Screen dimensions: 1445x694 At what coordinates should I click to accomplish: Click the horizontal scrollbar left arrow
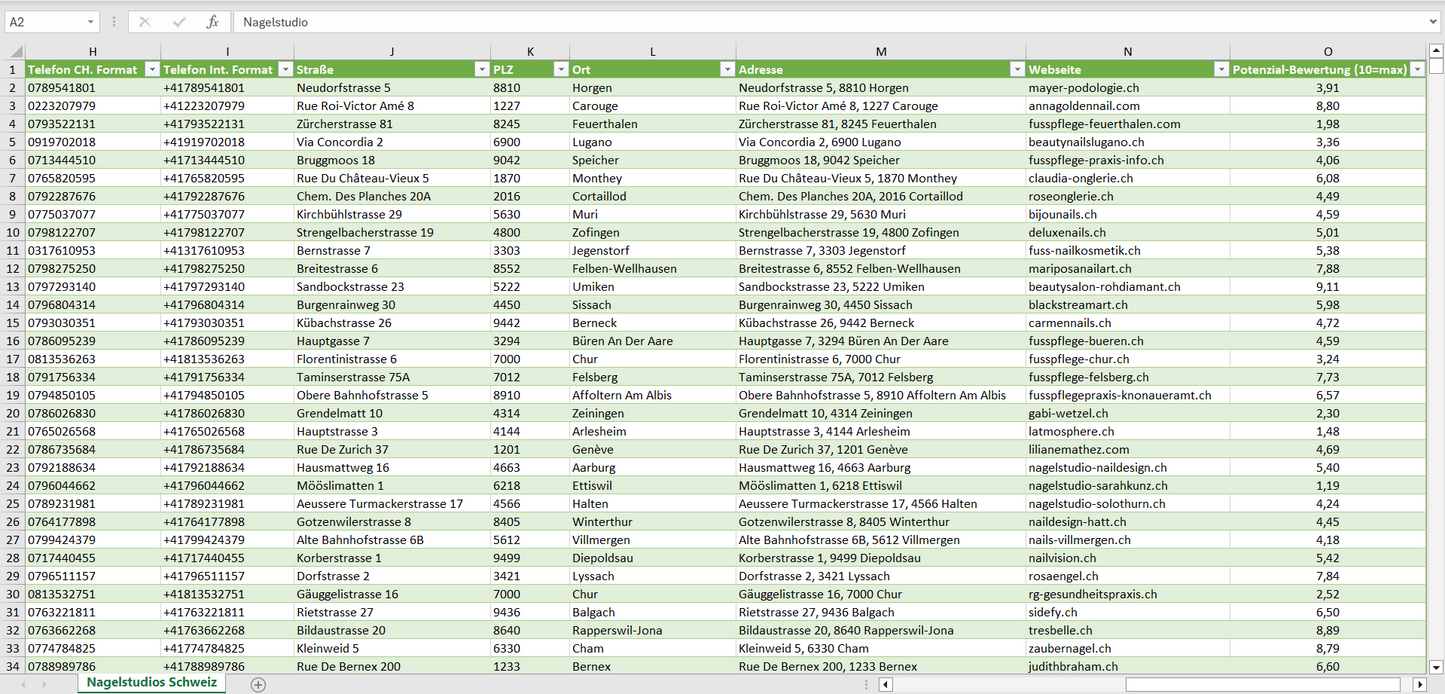coord(885,684)
